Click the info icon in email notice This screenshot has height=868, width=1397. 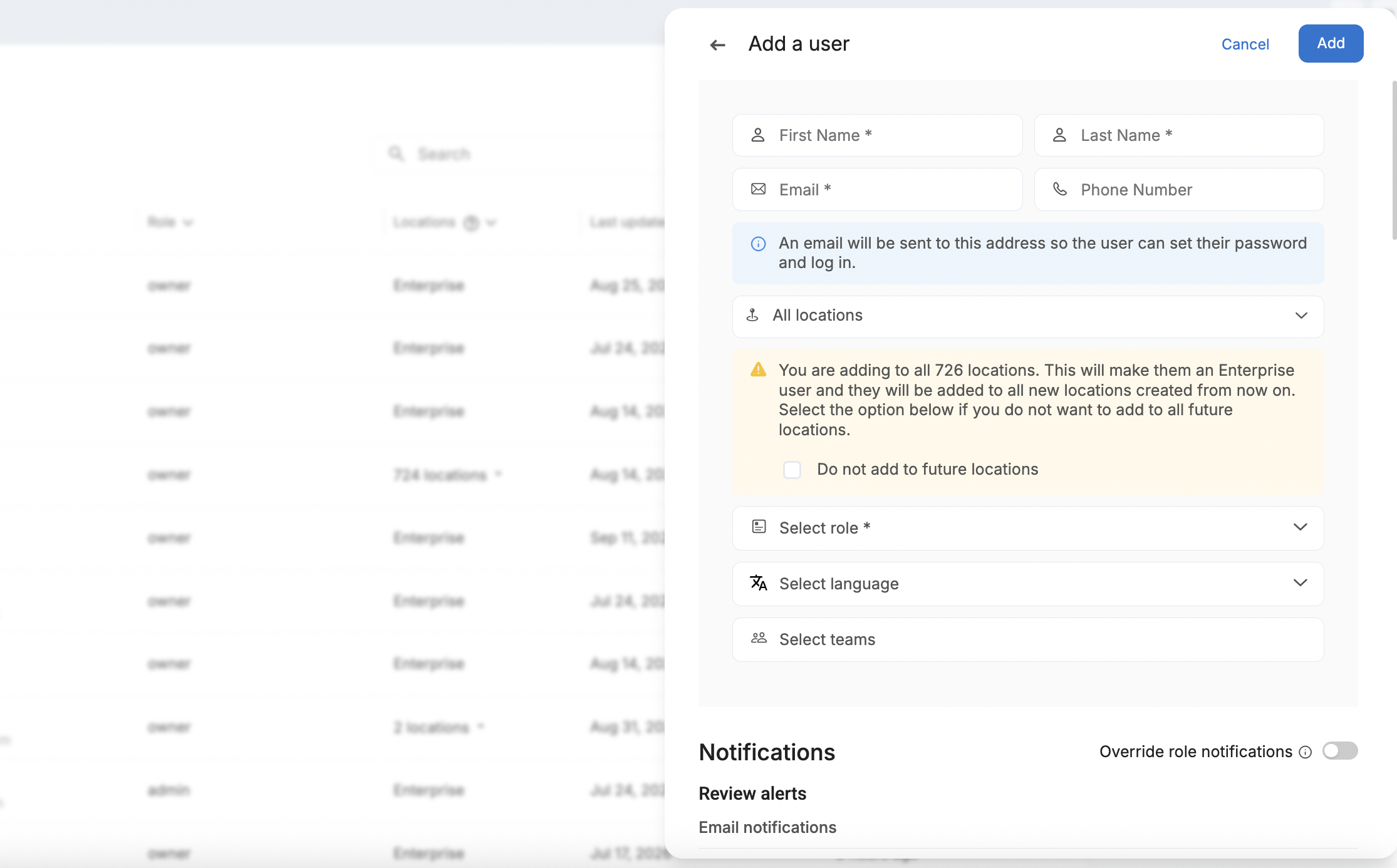pos(758,244)
